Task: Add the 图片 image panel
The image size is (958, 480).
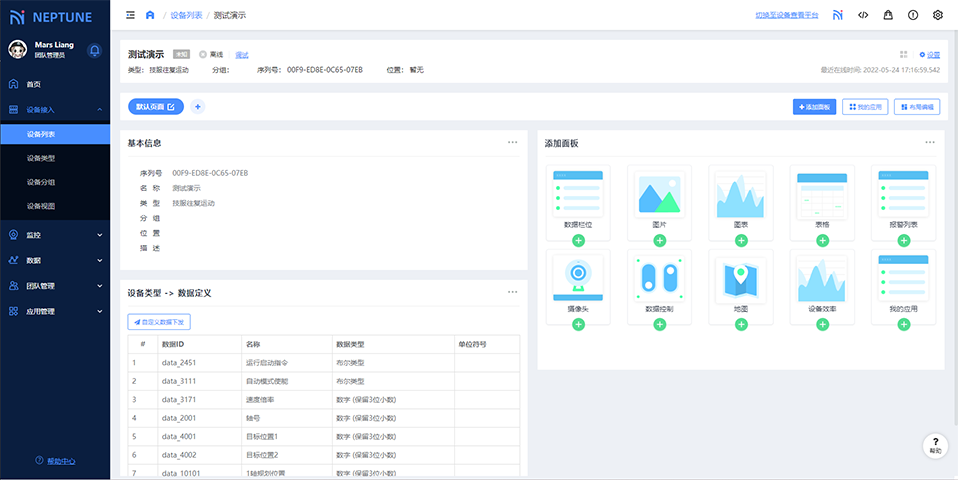Action: pos(659,241)
